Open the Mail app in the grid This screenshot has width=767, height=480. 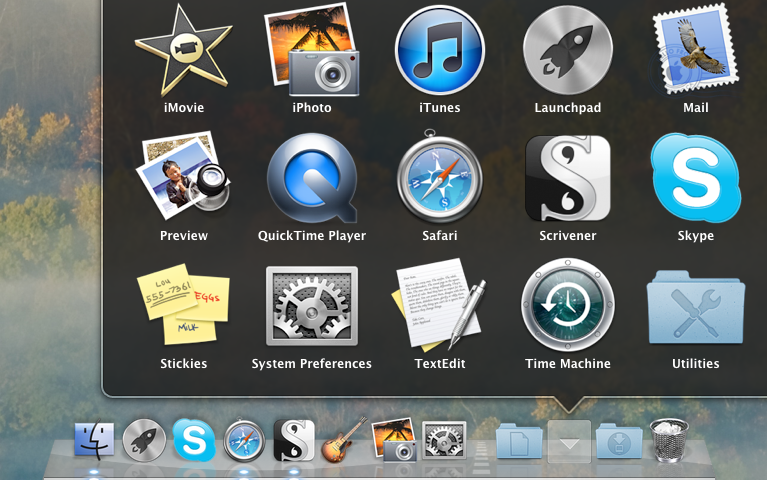point(695,49)
